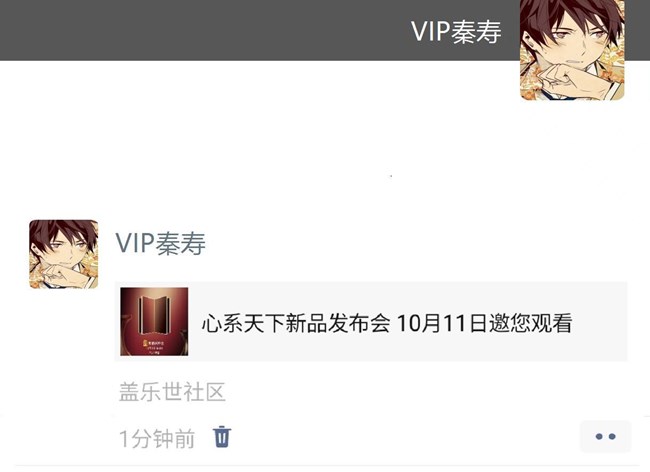Click the tiny dot in the blank white area
650x472 pixels.
(x=391, y=176)
